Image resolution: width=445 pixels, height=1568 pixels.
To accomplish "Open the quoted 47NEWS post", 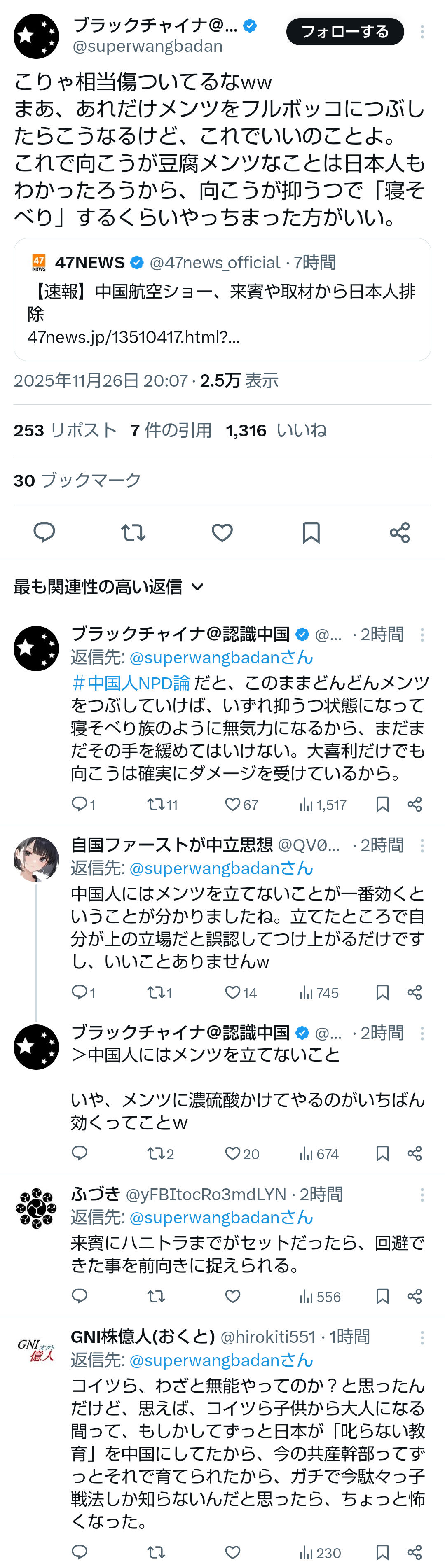I will click(x=222, y=299).
